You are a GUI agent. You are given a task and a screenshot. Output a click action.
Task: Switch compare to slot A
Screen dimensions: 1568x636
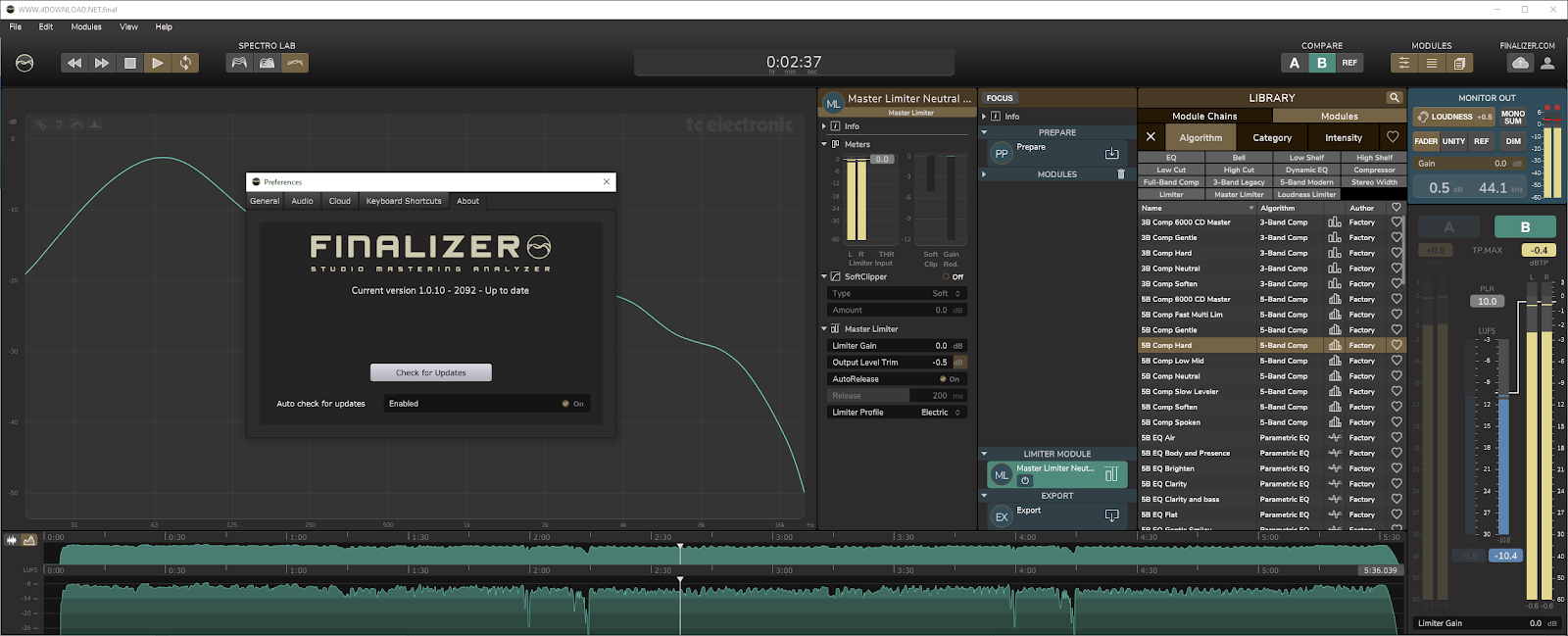(x=1295, y=63)
